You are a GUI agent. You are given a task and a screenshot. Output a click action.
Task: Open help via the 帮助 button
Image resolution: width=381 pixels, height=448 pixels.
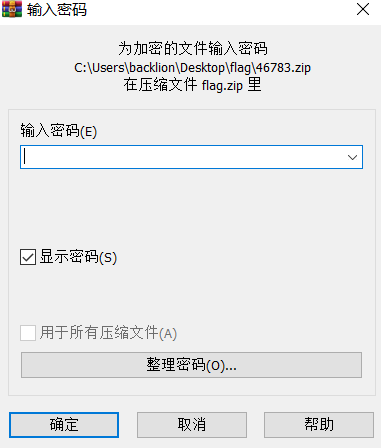pos(319,425)
